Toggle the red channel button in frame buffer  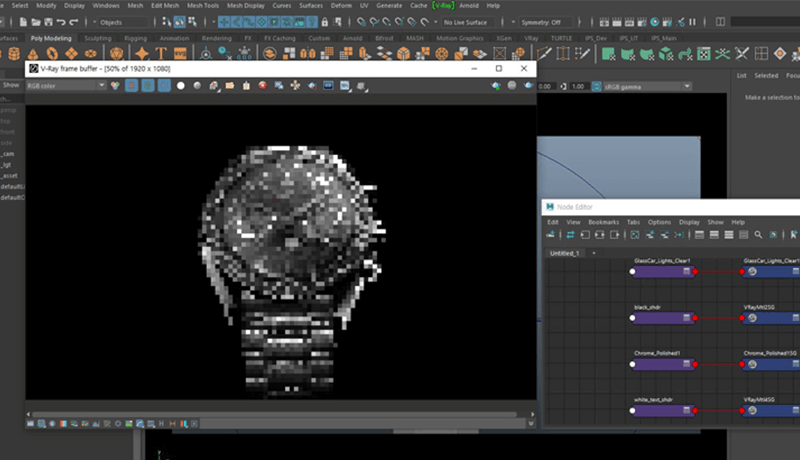(131, 86)
